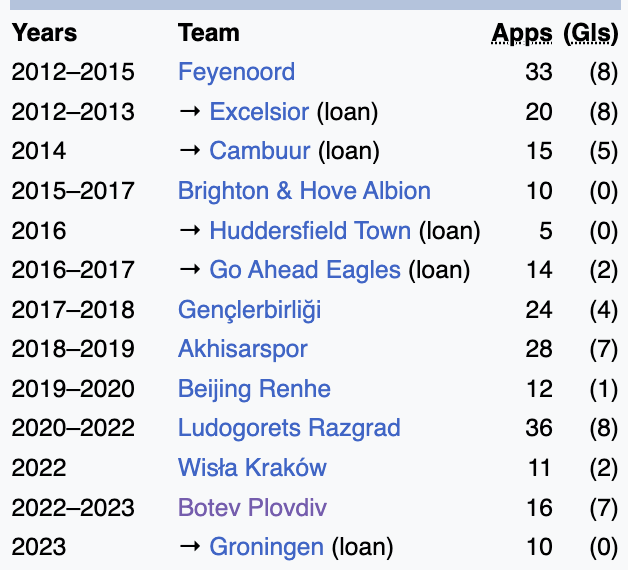Click the Gls column abbreviation header
This screenshot has width=628, height=570.
tap(591, 34)
